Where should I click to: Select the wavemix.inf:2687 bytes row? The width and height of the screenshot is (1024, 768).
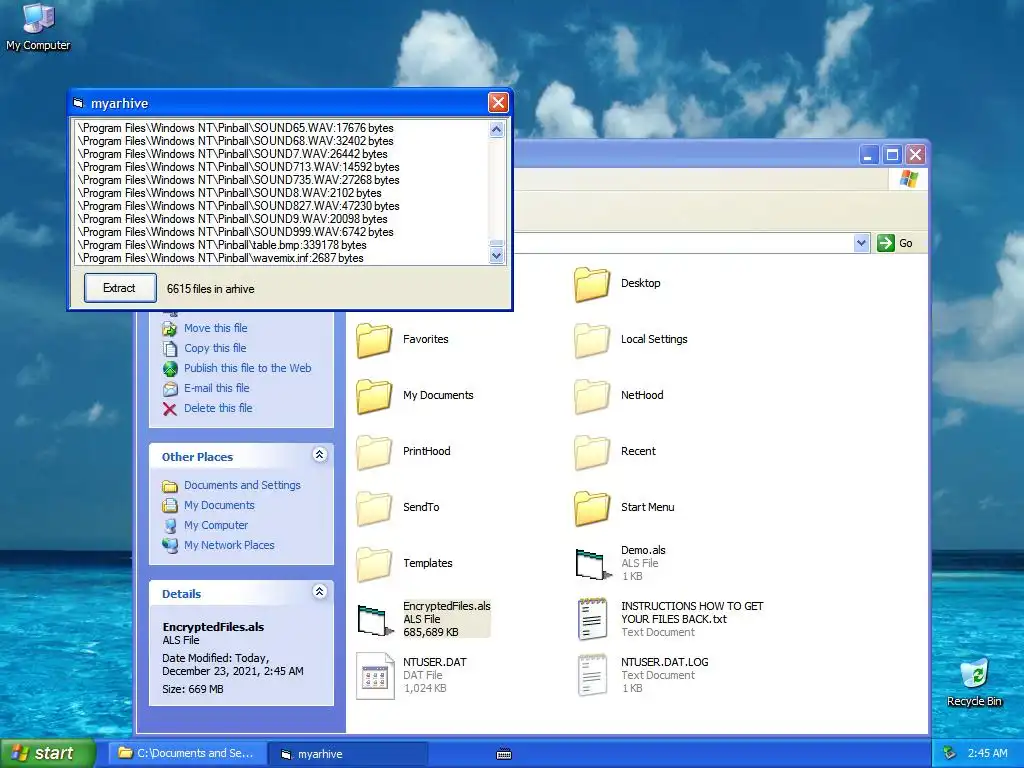click(x=281, y=258)
